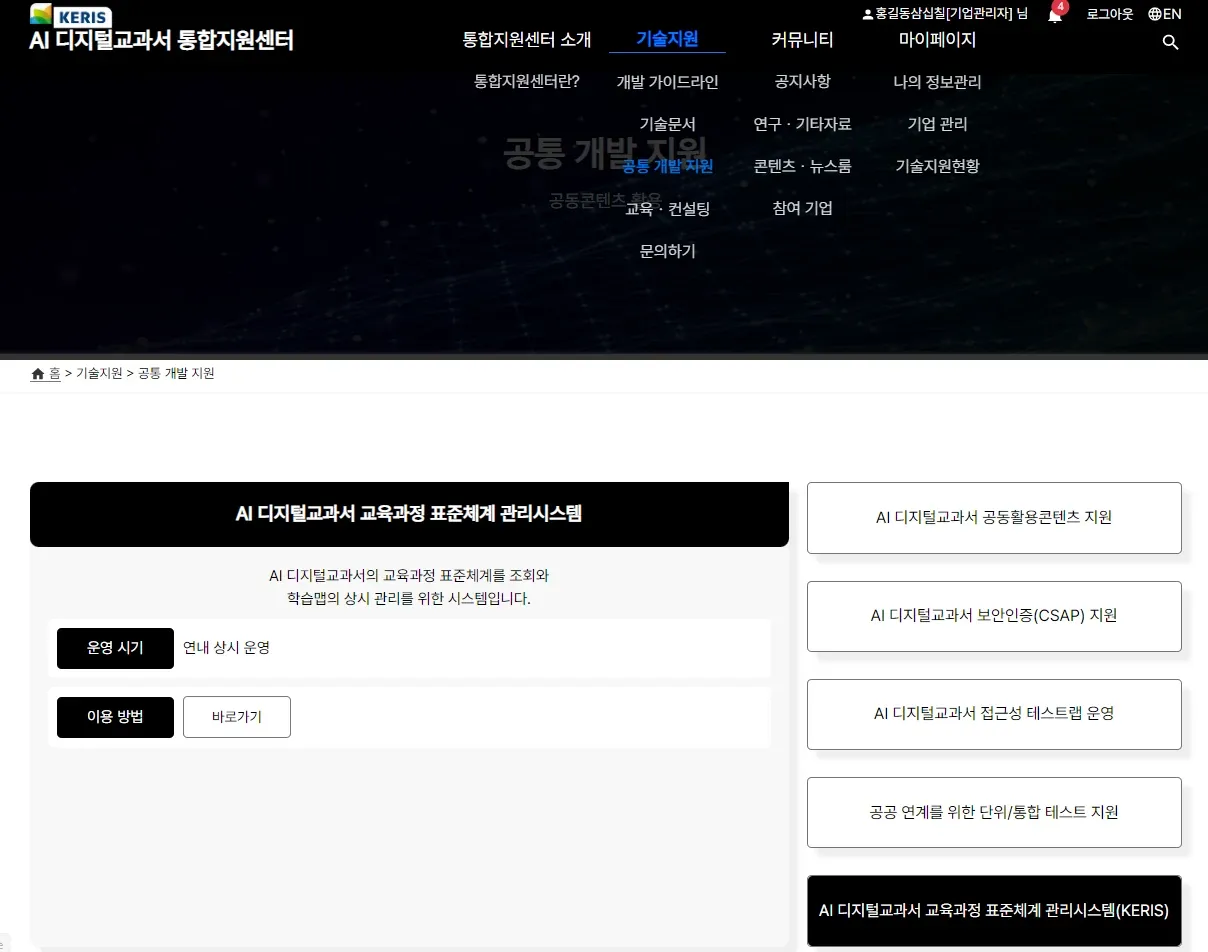This screenshot has width=1208, height=952.
Task: Open the 커뮤니티 menu
Action: click(802, 40)
